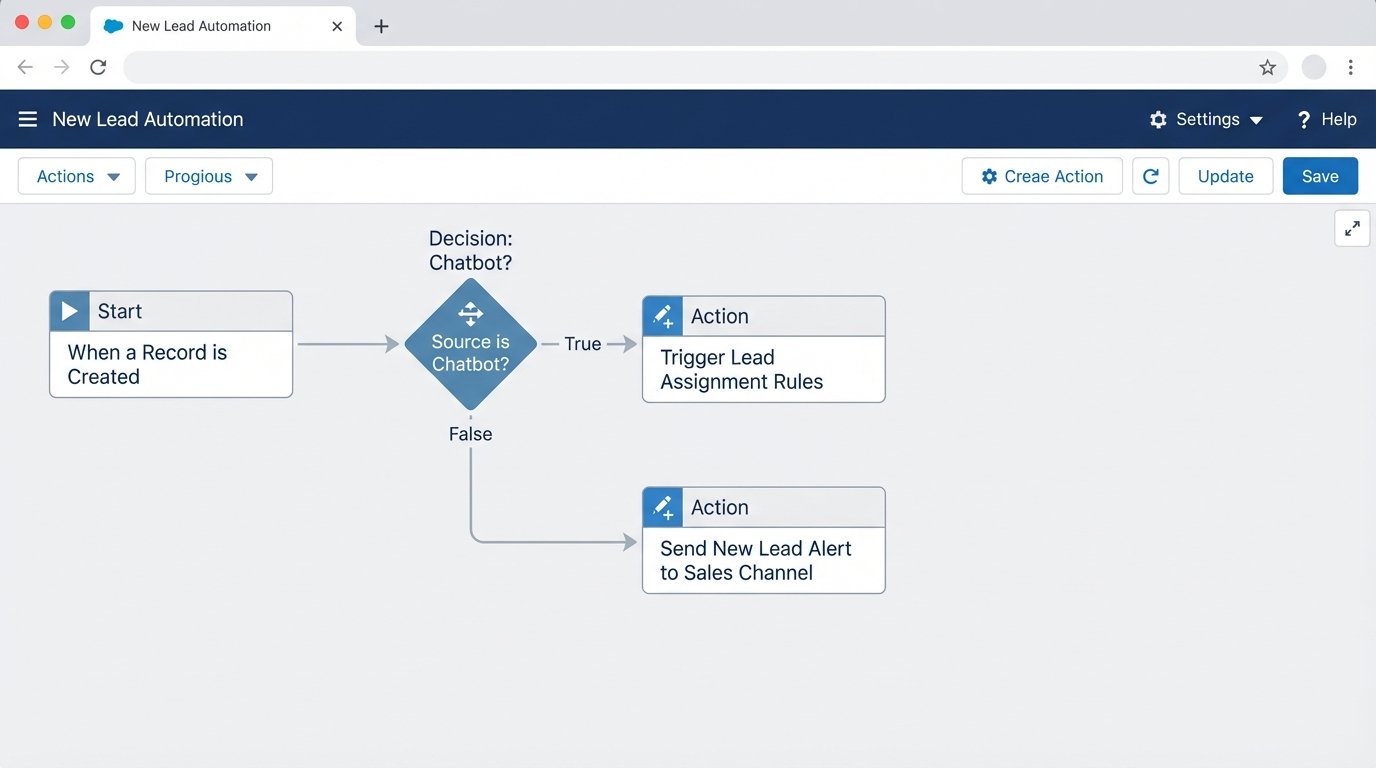Bookmark this page with the star icon
Screen dimensions: 1376x768
click(x=1267, y=67)
